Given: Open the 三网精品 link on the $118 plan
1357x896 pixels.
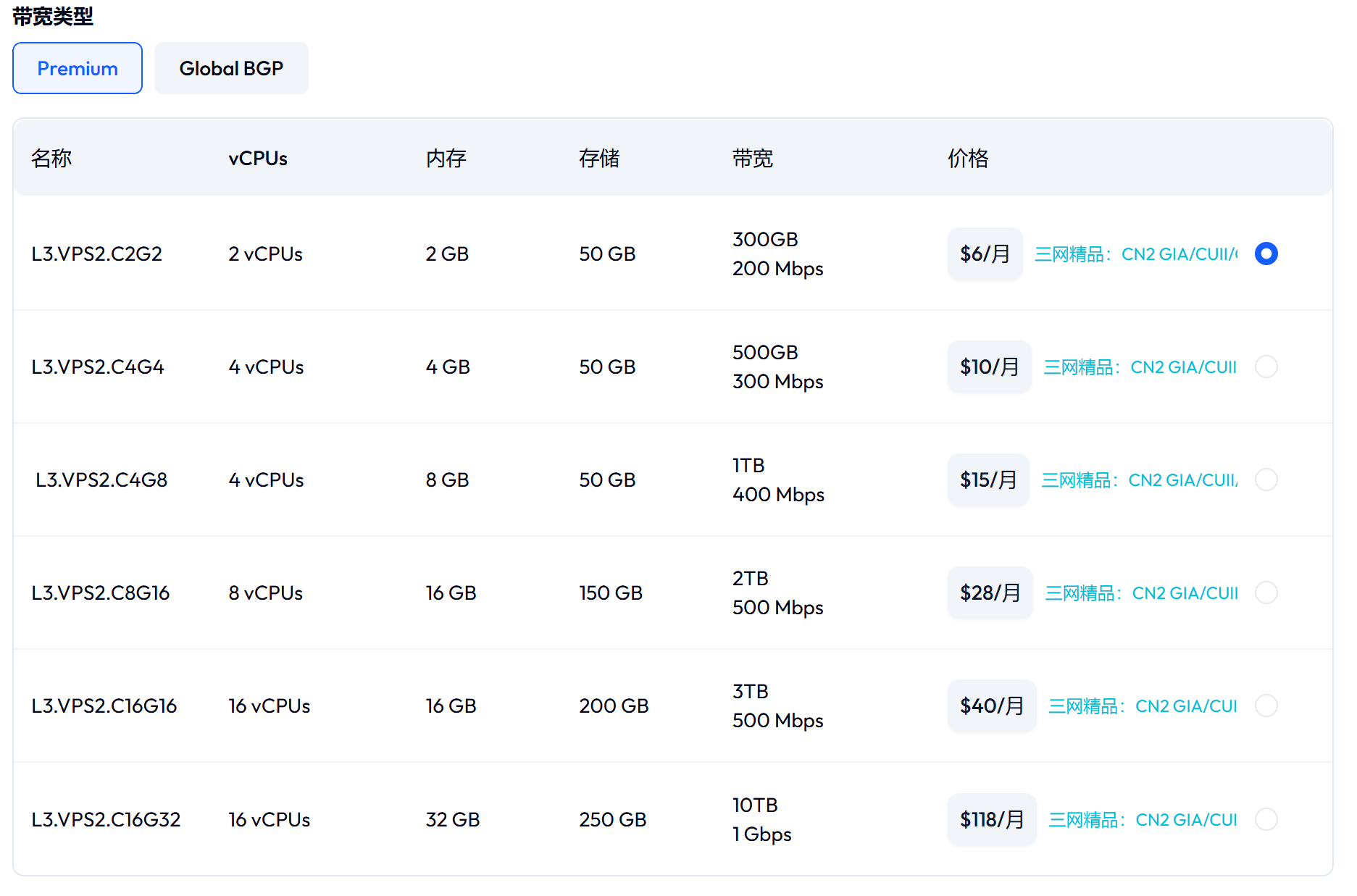Looking at the screenshot, I should point(1143,820).
